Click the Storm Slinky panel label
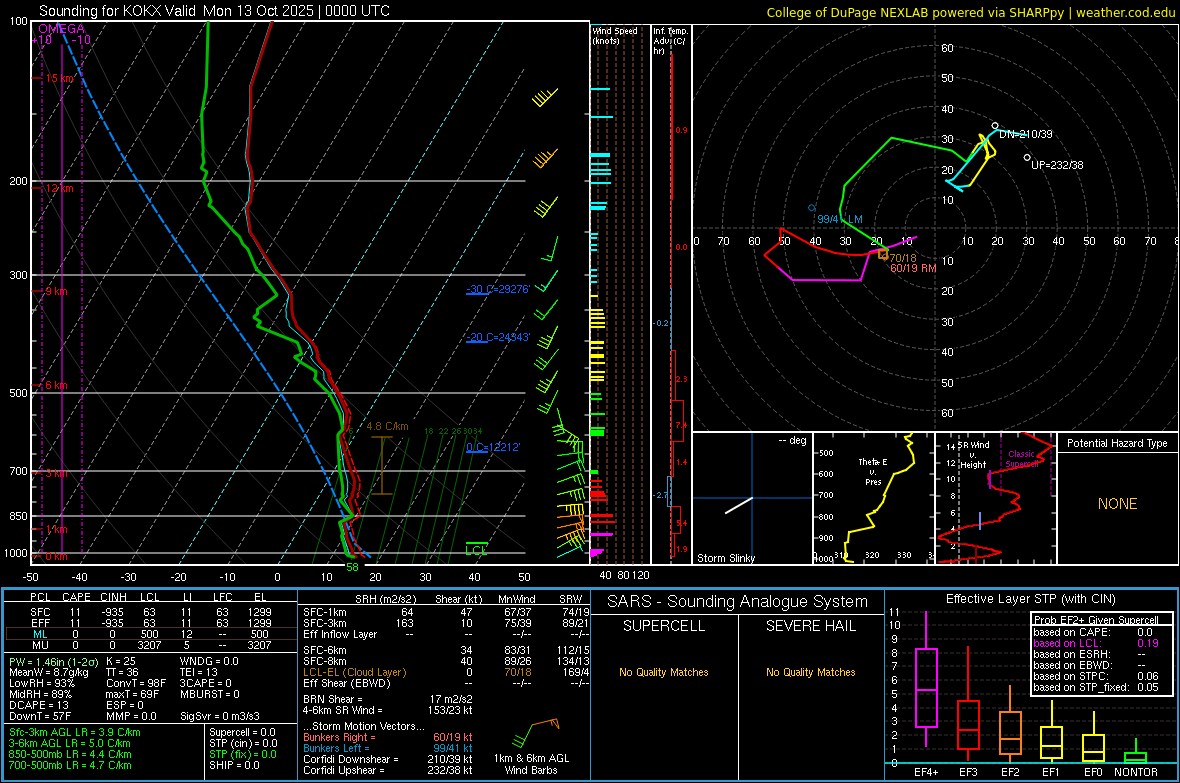The height and width of the screenshot is (783, 1180). pyautogui.click(x=725, y=558)
